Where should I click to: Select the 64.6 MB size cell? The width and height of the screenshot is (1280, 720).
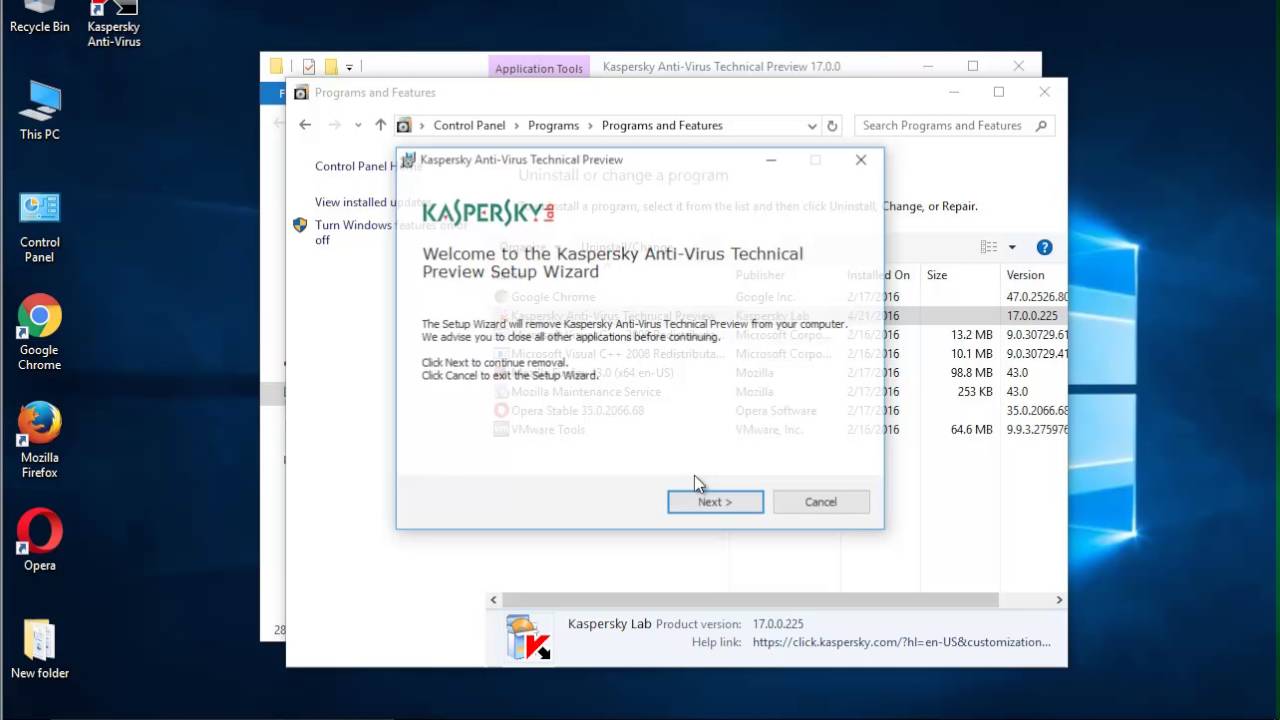[x=972, y=430]
